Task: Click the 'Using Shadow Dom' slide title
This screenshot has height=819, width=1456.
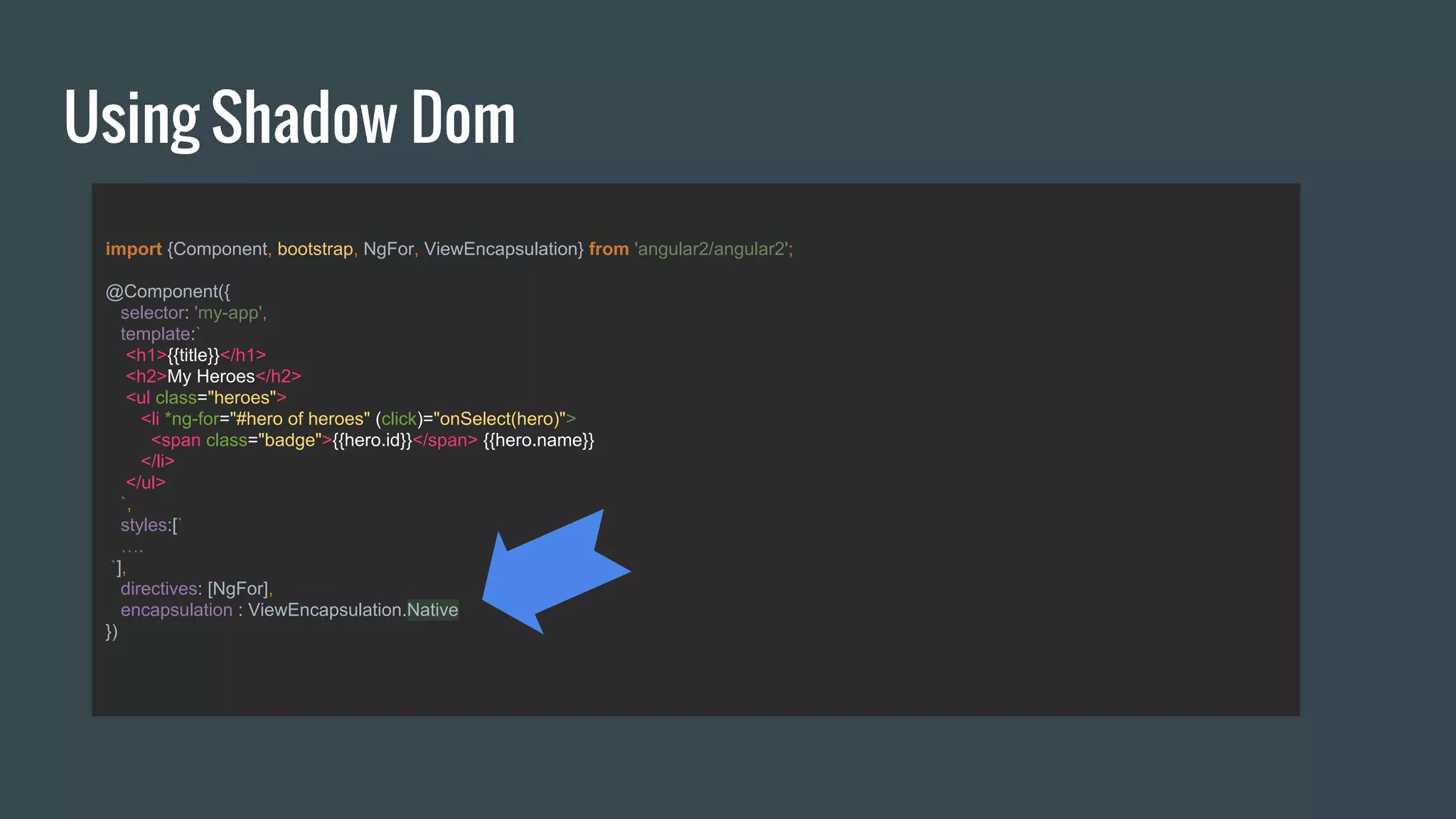Action: click(289, 118)
